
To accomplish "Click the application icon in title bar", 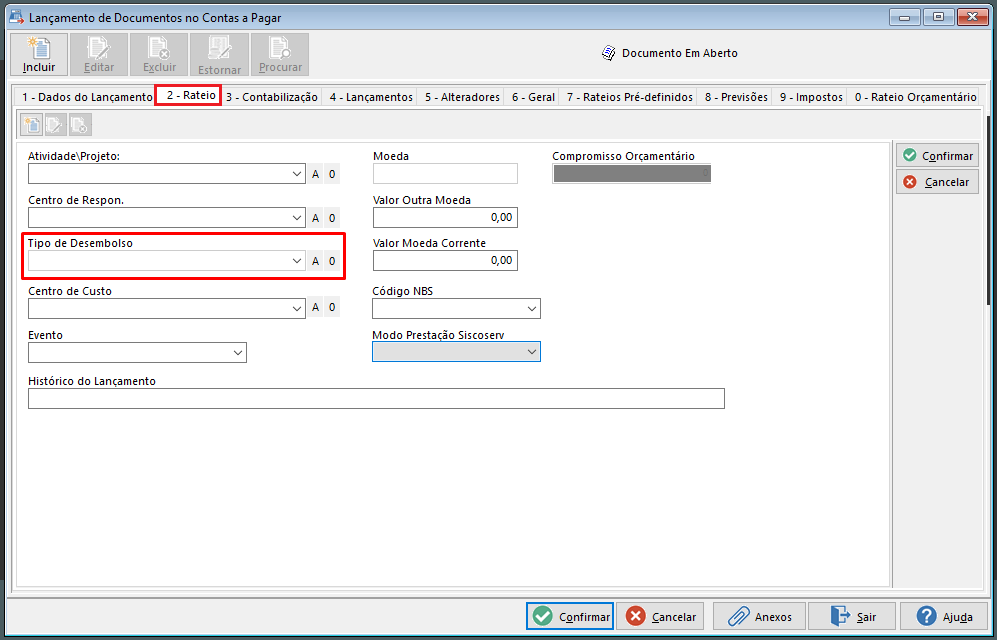I will (16, 17).
